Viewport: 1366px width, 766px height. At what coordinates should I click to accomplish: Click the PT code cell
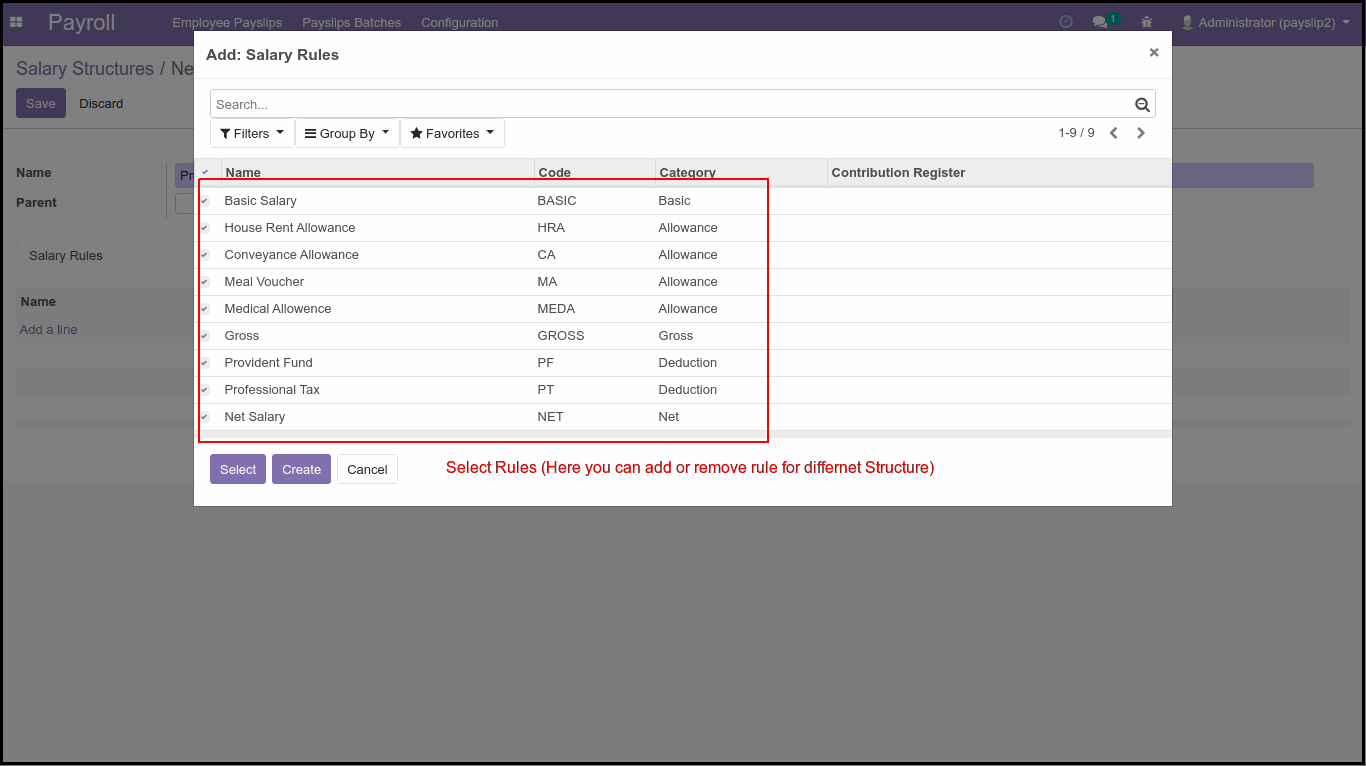click(x=545, y=390)
